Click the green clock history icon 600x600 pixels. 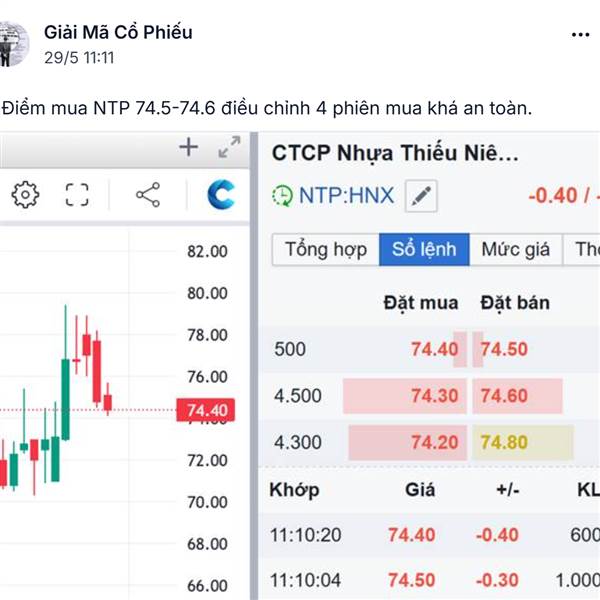282,196
